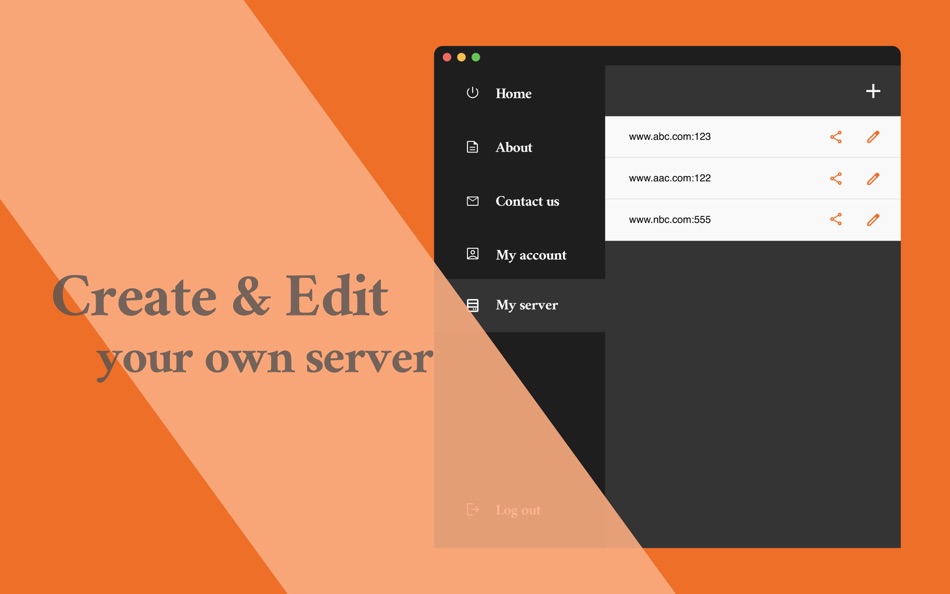This screenshot has width=950, height=594.
Task: Select the www.aac.com:122 address text
Action: pos(669,178)
